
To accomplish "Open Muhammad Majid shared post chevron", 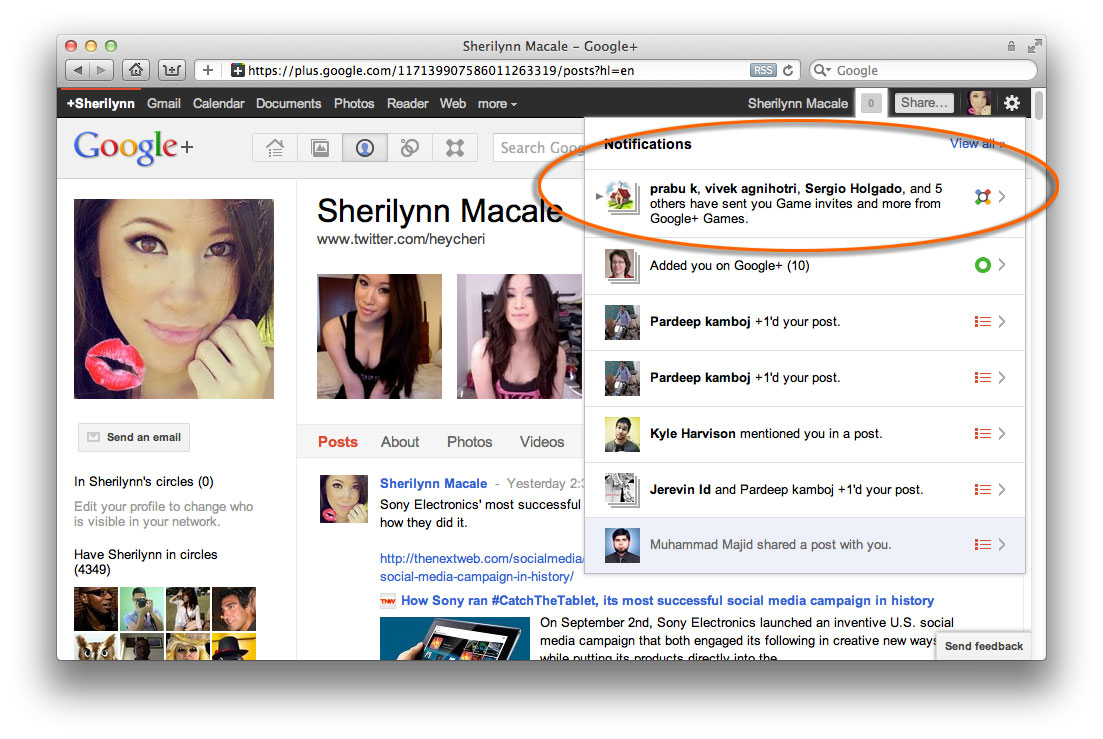I will pyautogui.click(x=1002, y=544).
